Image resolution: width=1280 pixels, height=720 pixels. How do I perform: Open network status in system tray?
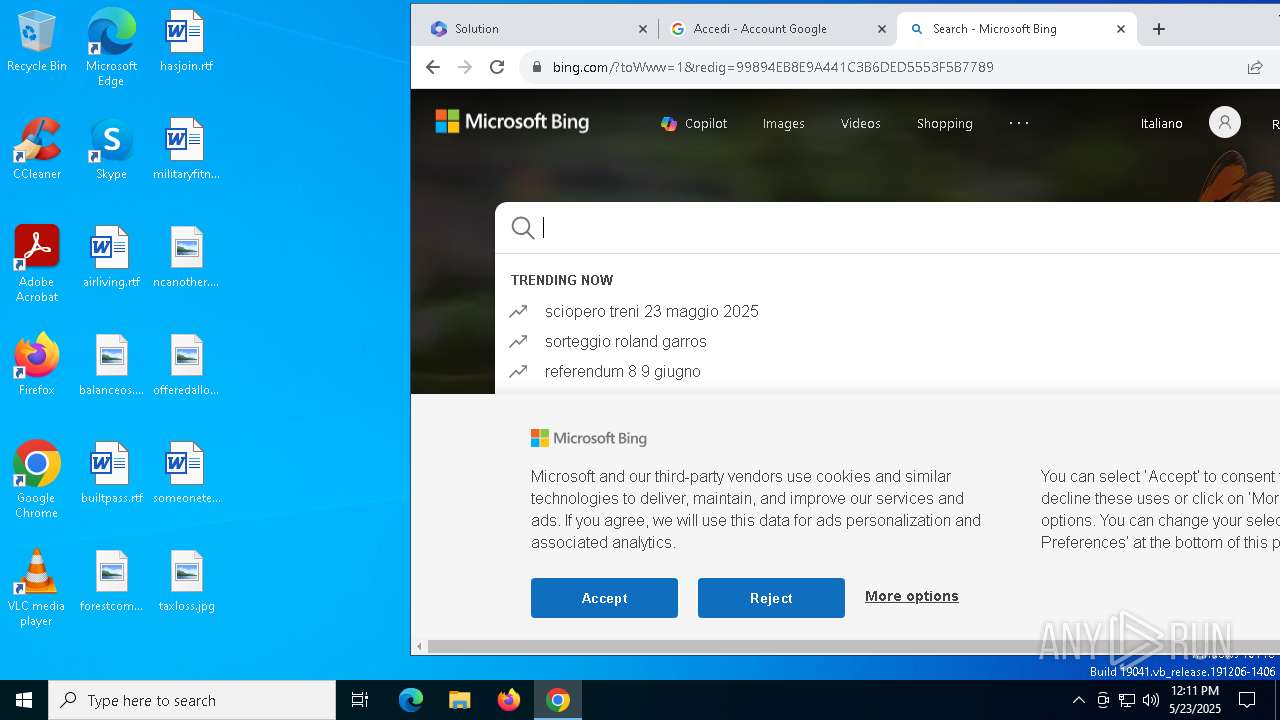pos(1127,700)
